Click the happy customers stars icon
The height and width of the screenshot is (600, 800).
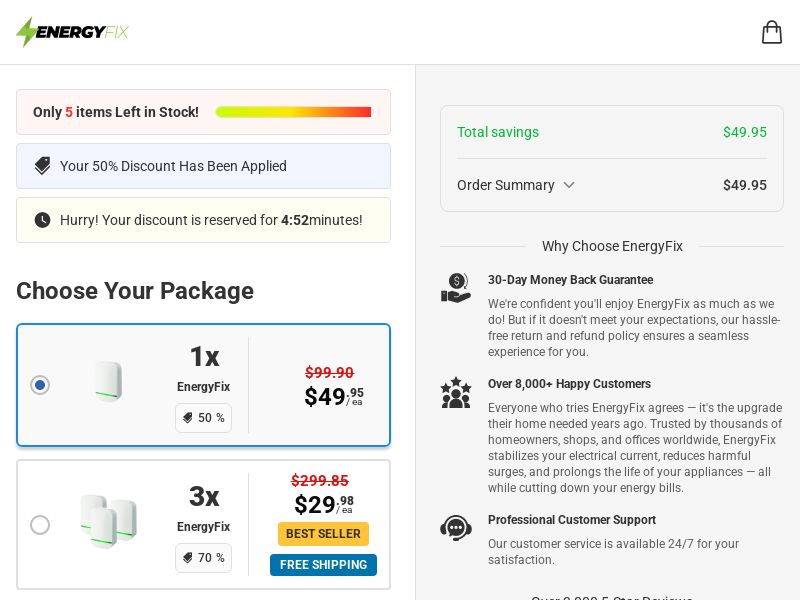tap(456, 392)
